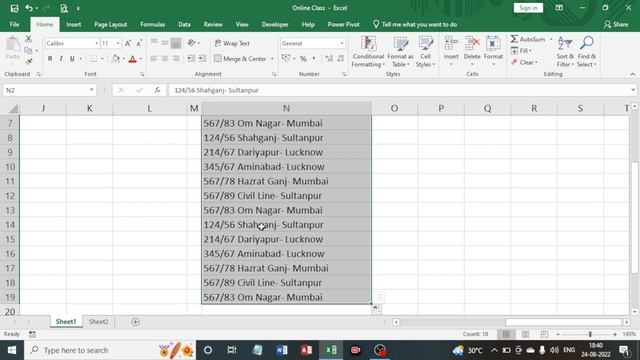Expand the formula bar
The image size is (640, 360).
coord(633,90)
